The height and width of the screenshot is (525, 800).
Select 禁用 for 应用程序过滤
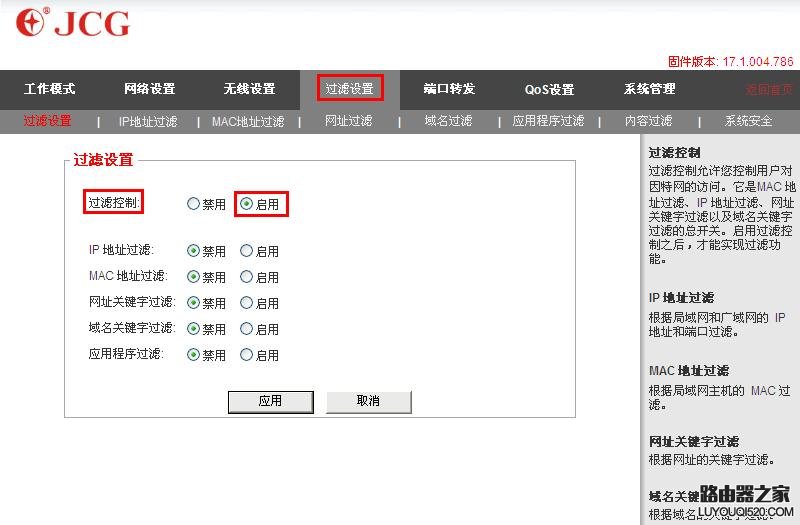(x=193, y=355)
